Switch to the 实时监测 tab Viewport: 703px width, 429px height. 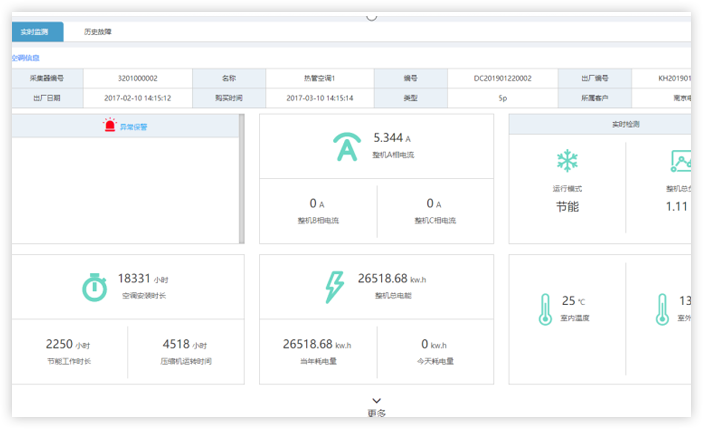pyautogui.click(x=37, y=32)
